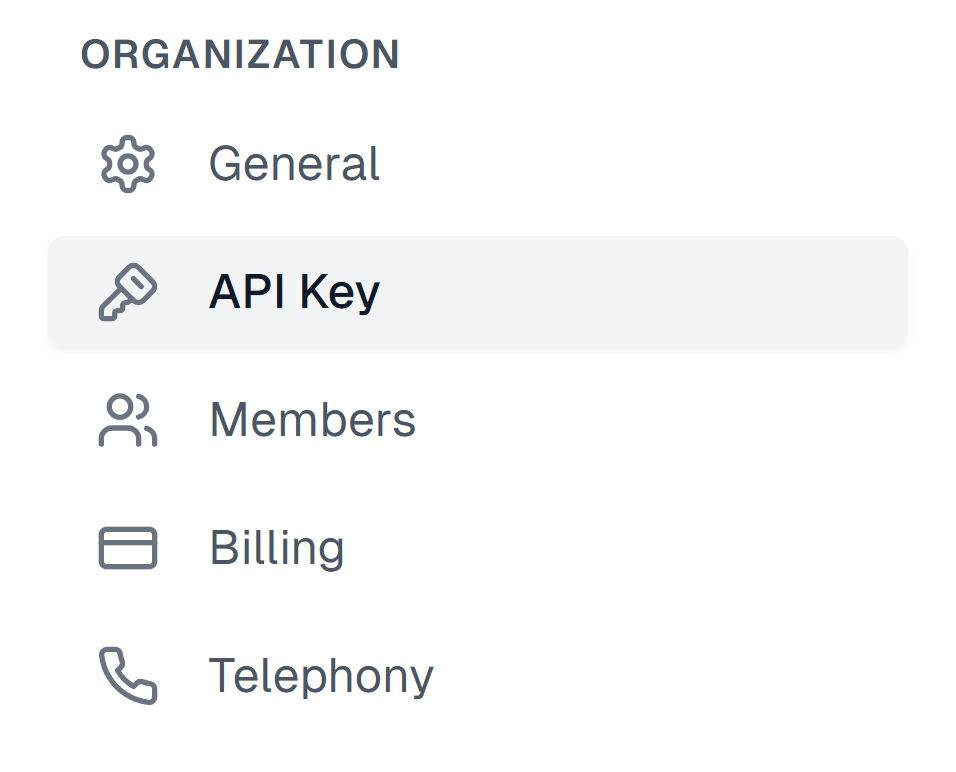Viewport: 956px width, 772px height.
Task: Click the General label text
Action: [x=294, y=163]
